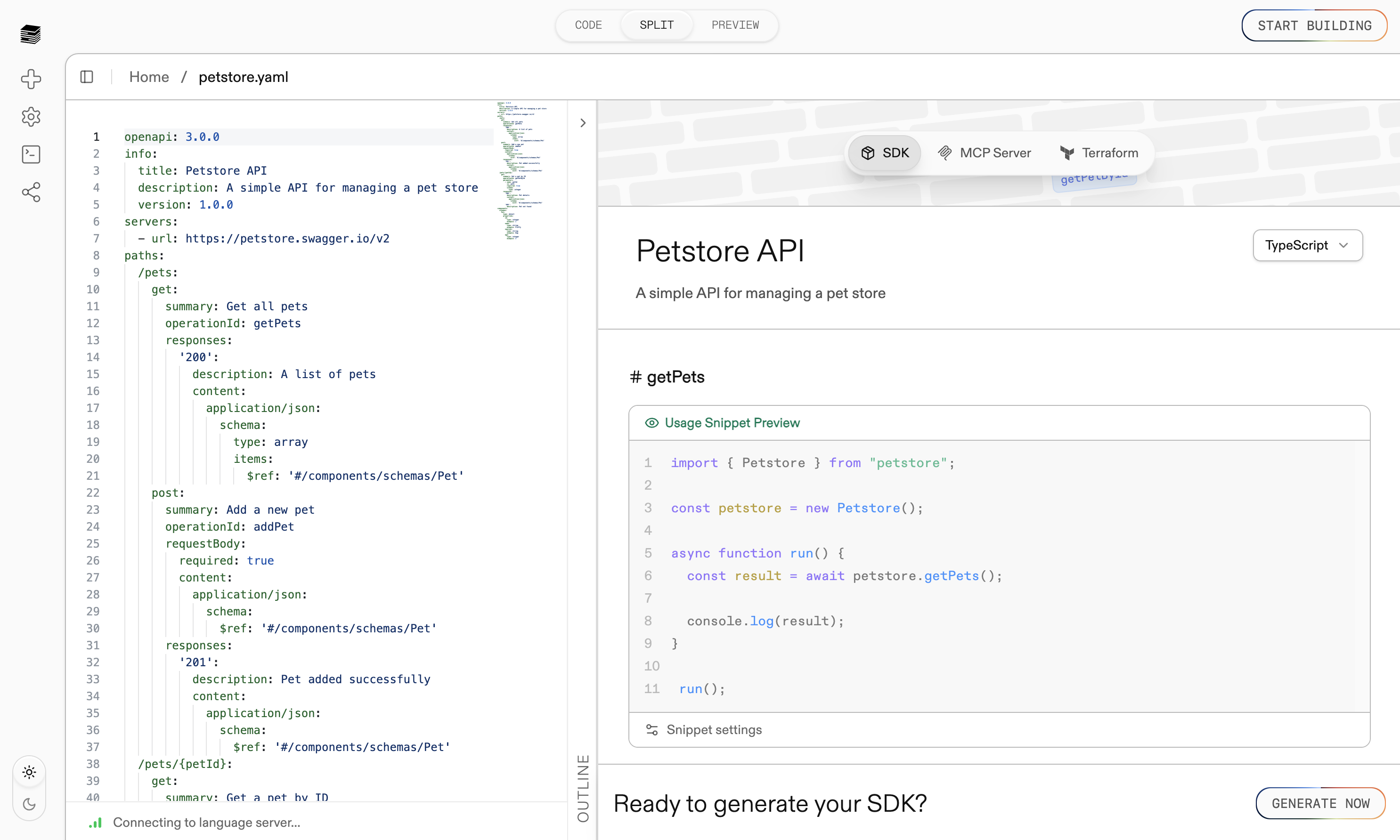Click the START BUILDING button
The image size is (1400, 840).
[x=1314, y=25]
